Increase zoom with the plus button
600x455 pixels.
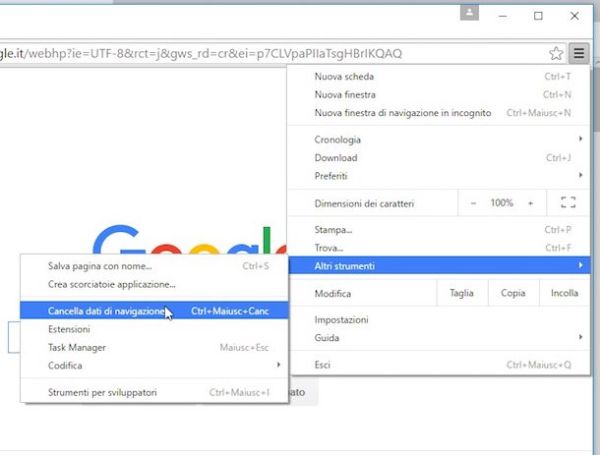(x=530, y=203)
